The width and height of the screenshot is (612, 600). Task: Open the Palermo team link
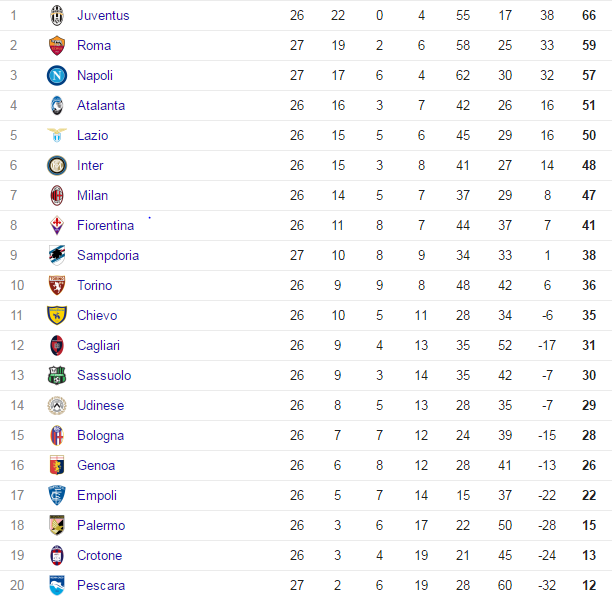[x=99, y=525]
